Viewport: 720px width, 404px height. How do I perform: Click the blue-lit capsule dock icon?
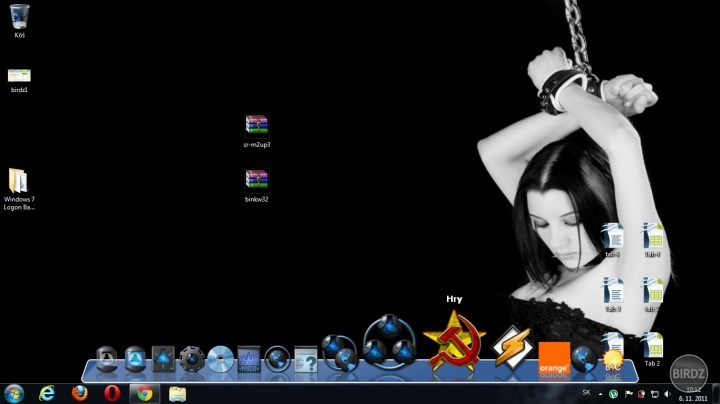[135, 359]
